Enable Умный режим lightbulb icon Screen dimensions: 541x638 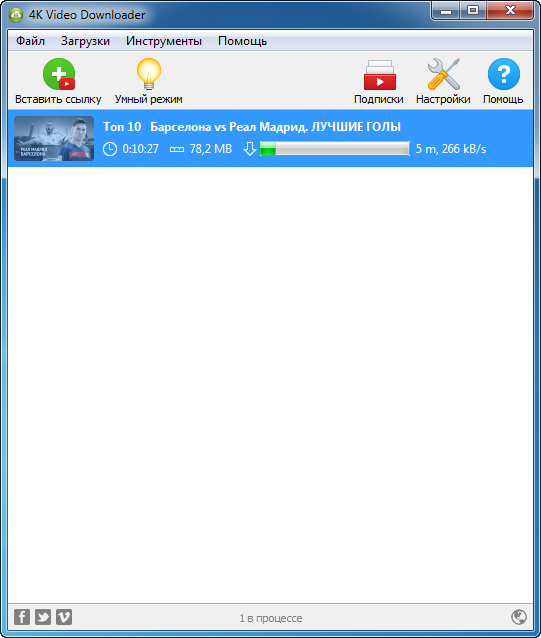149,74
